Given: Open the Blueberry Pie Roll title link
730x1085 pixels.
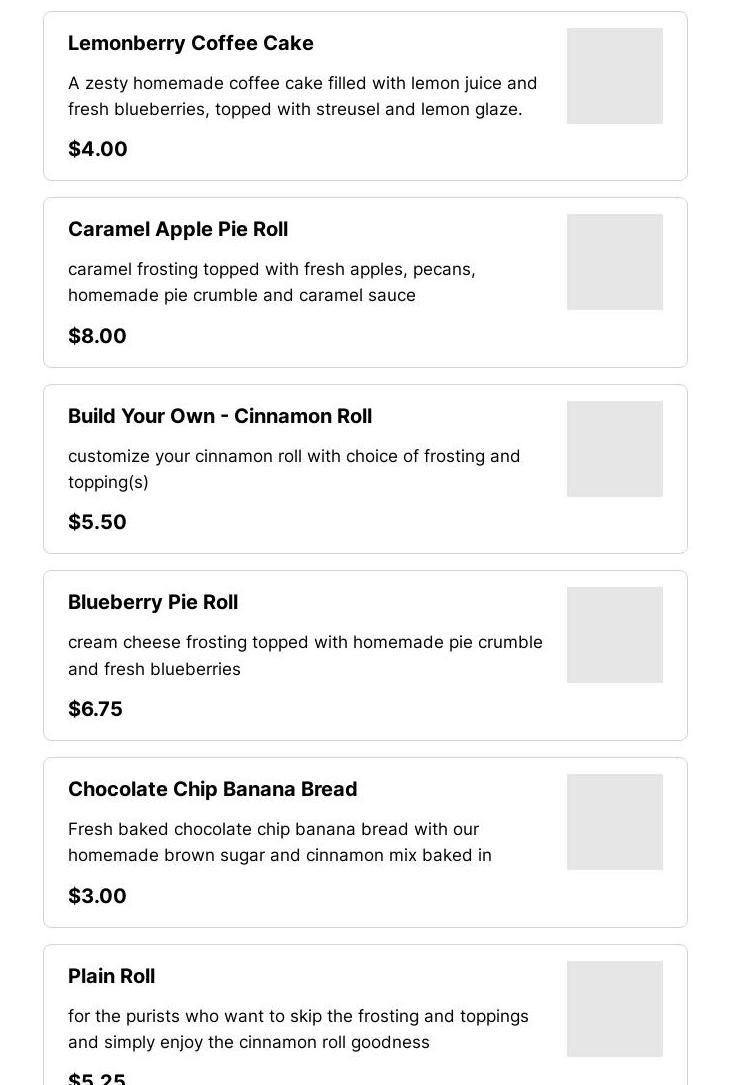Looking at the screenshot, I should 153,602.
